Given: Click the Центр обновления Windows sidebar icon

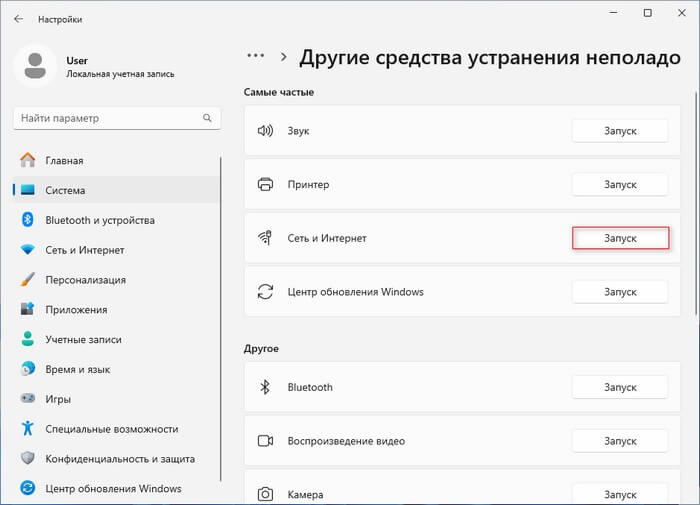Looking at the screenshot, I should coord(28,488).
